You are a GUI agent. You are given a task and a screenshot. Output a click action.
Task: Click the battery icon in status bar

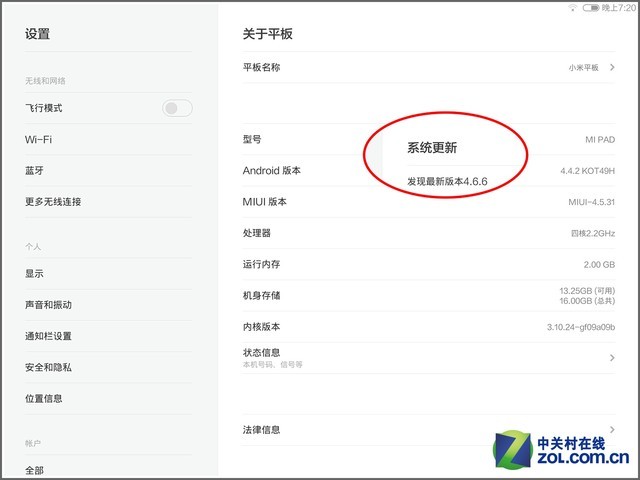pos(591,7)
